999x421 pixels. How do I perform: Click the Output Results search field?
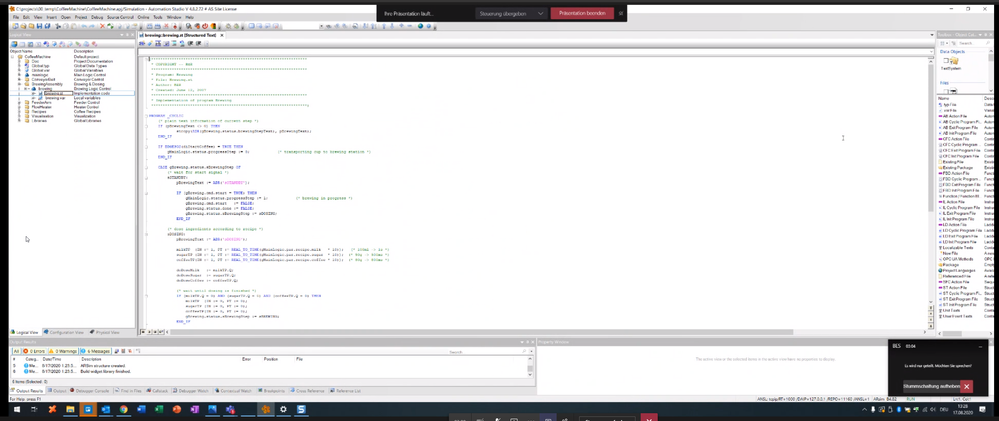487,352
